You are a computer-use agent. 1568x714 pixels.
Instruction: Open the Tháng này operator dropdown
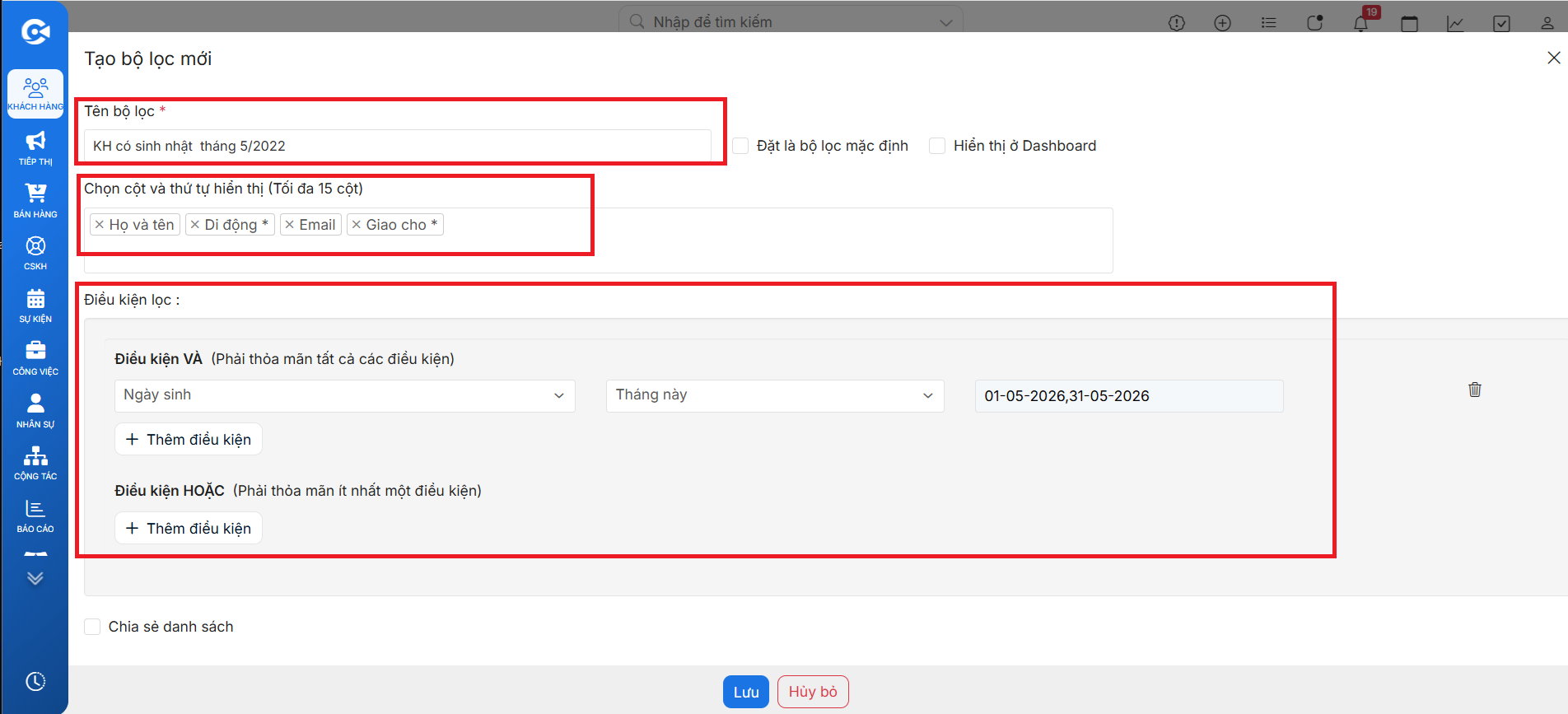pos(775,395)
